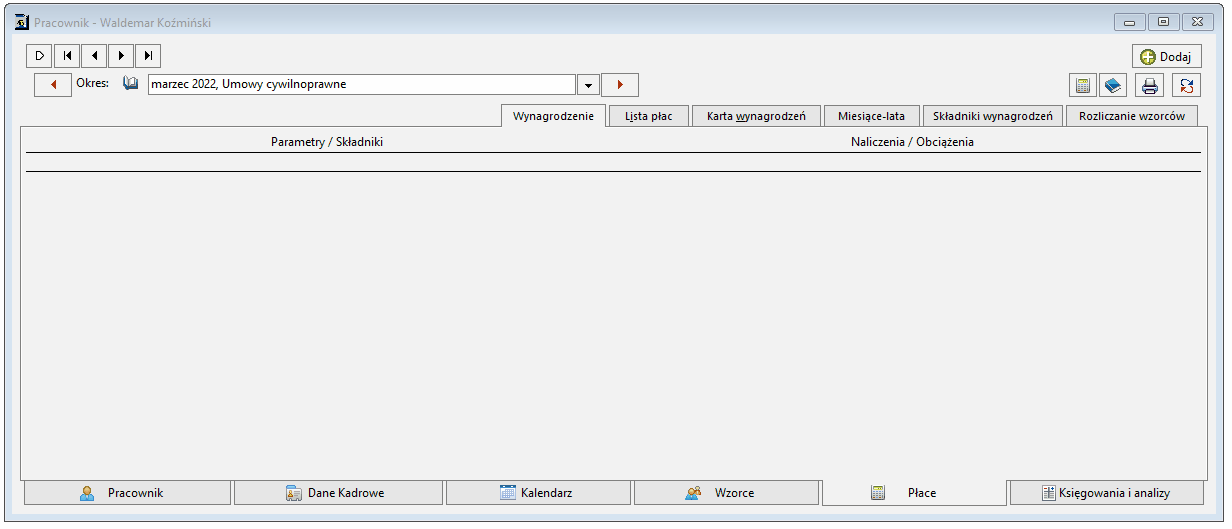Open the Karta wynagrodzeń tab

[756, 116]
